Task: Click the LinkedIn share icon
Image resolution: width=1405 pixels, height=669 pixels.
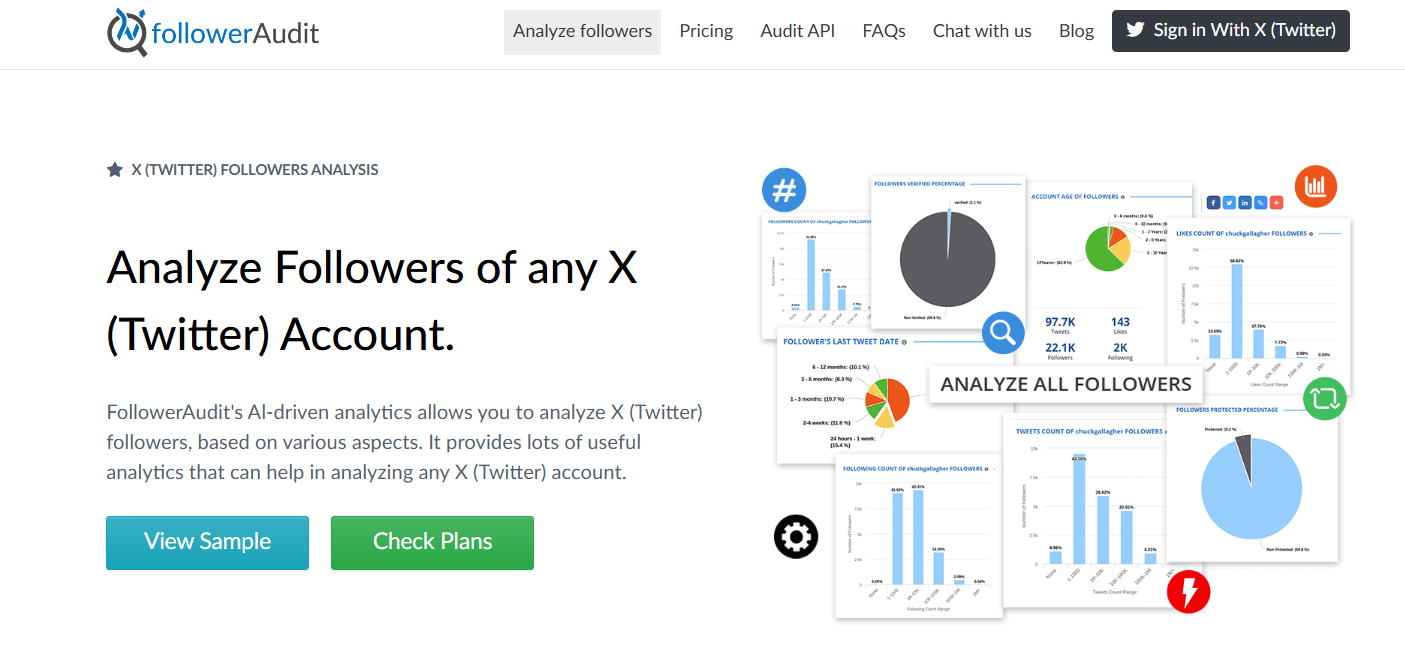Action: click(1245, 202)
